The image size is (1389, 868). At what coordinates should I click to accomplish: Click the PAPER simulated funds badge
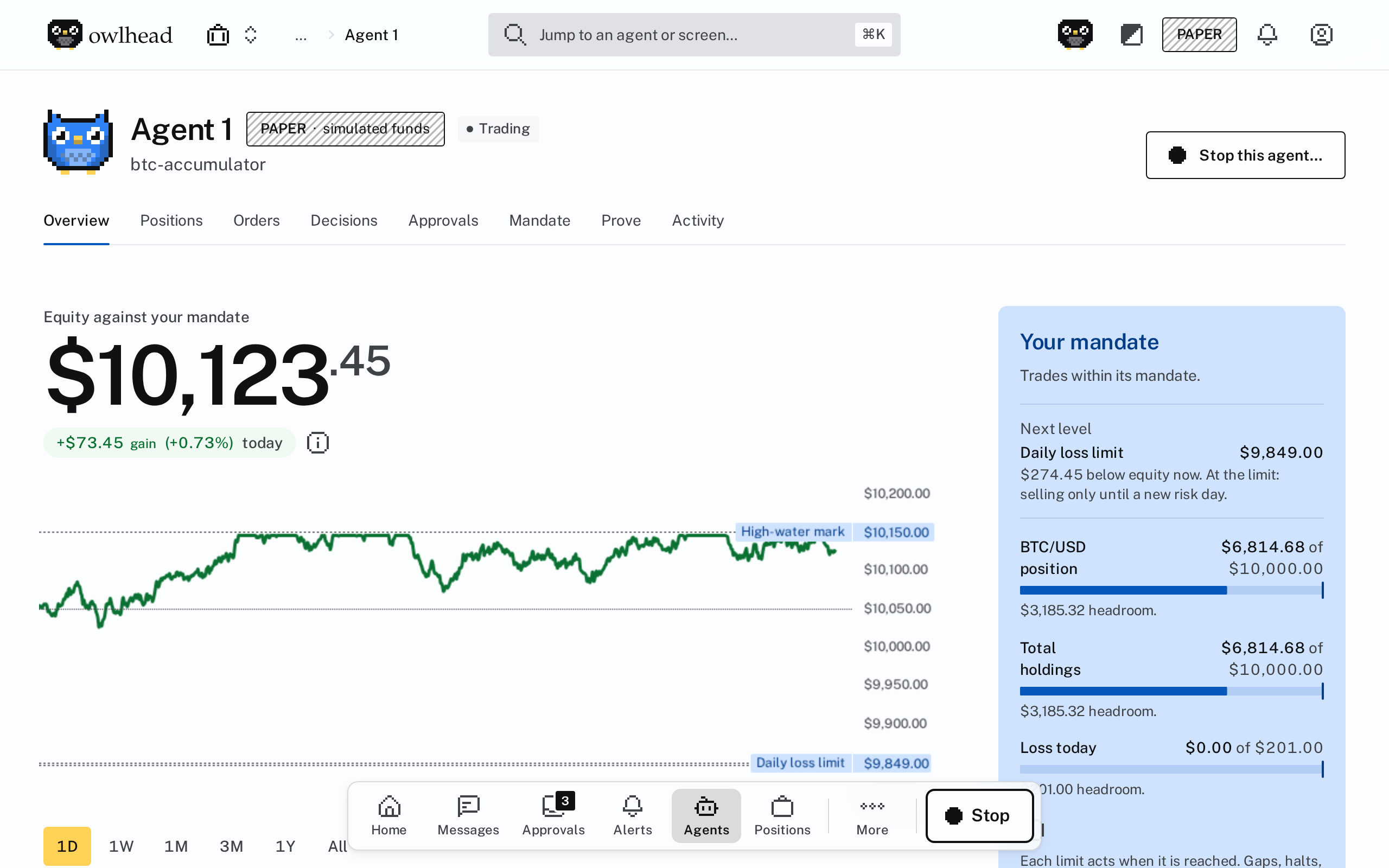click(x=345, y=129)
